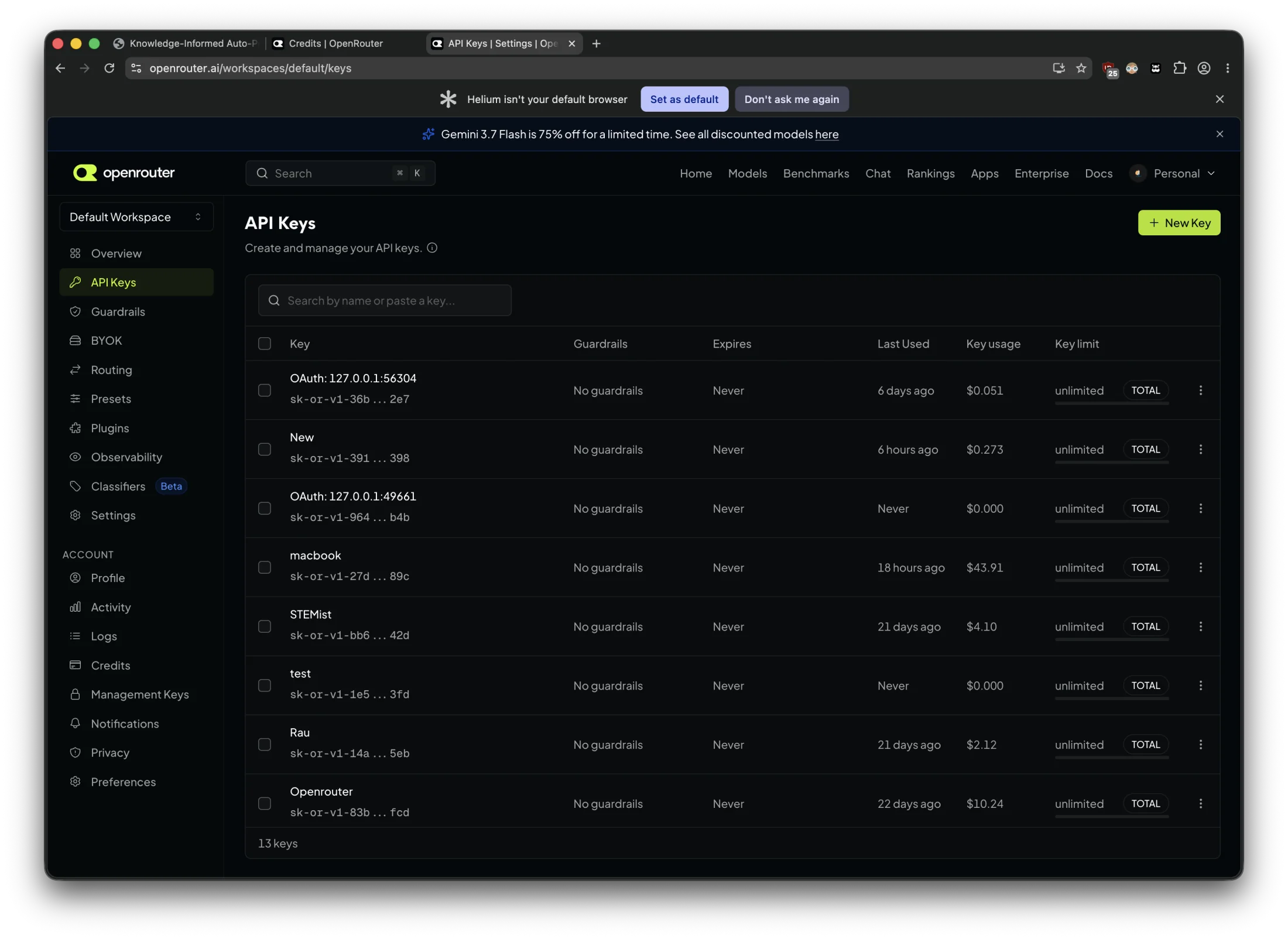Click Set as default browser button
Image resolution: width=1288 pixels, height=939 pixels.
pyautogui.click(x=684, y=99)
